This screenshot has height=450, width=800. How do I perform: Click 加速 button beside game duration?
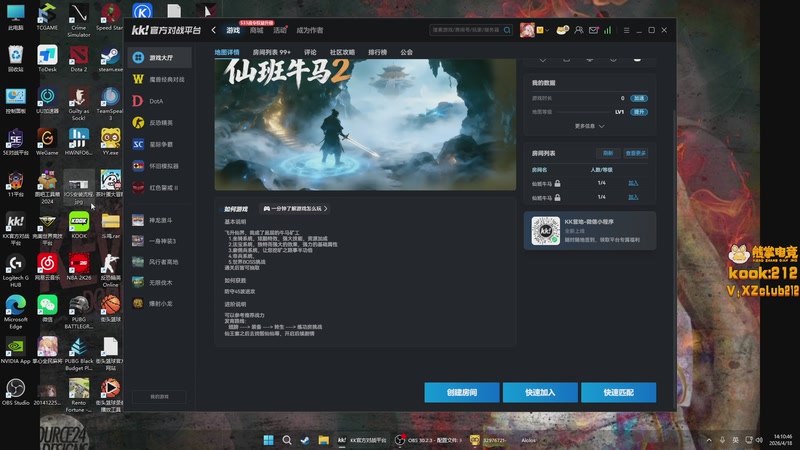(639, 98)
